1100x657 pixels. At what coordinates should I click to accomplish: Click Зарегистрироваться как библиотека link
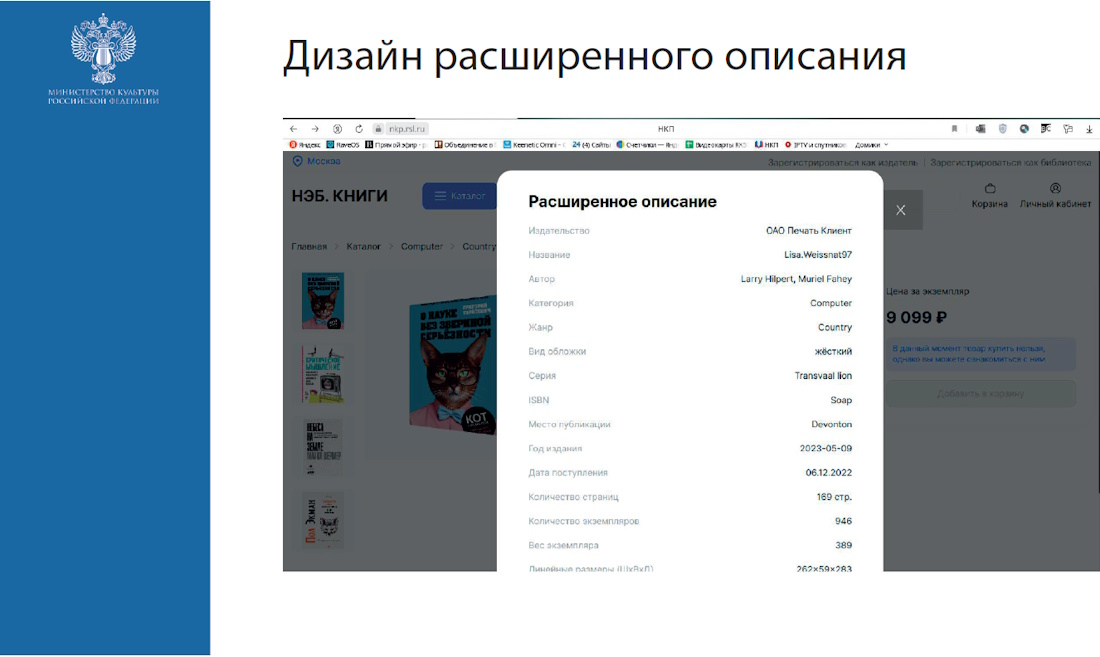(1011, 162)
